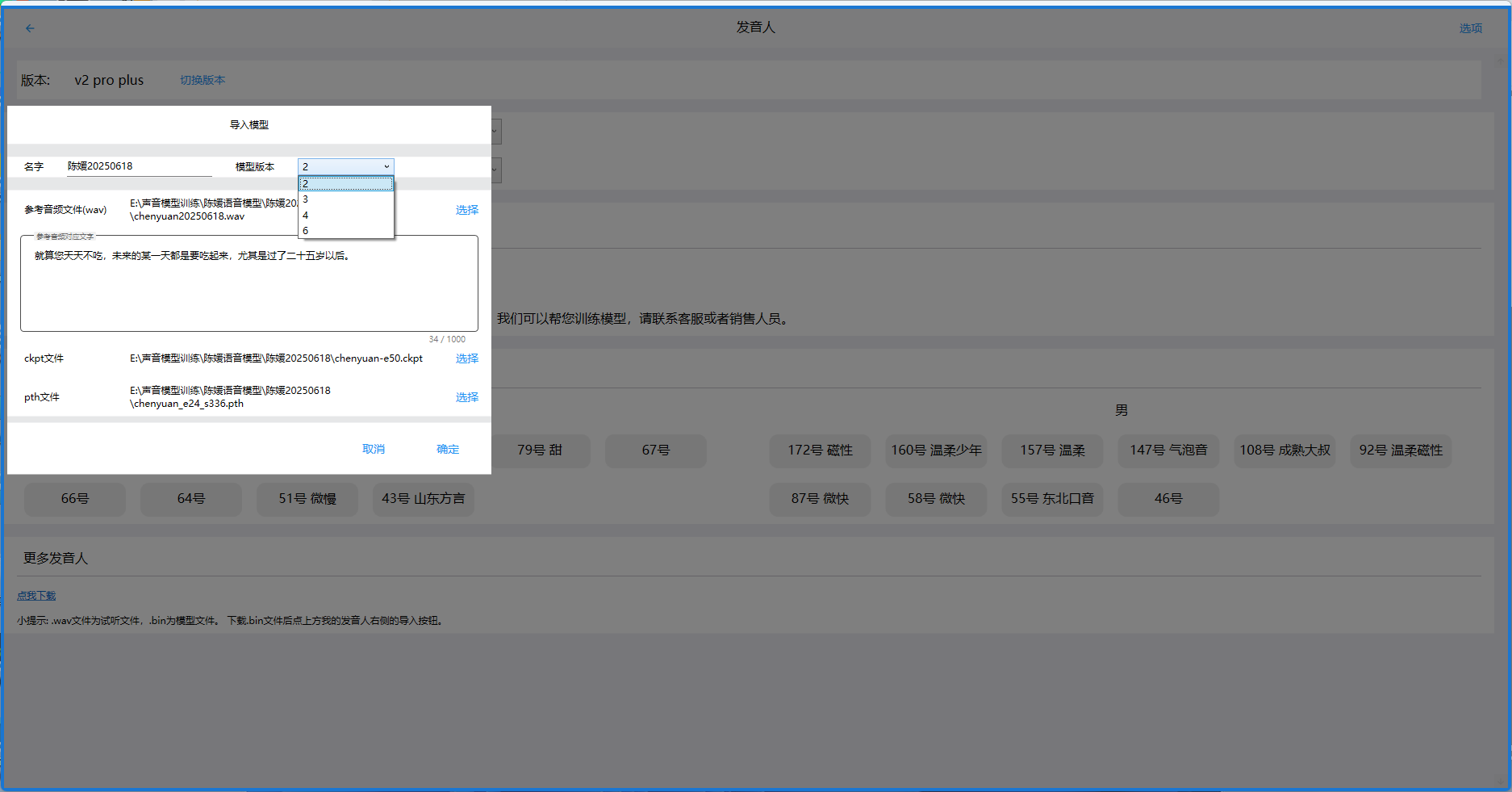Select voice 66号
The width and height of the screenshot is (1512, 792).
pos(75,499)
